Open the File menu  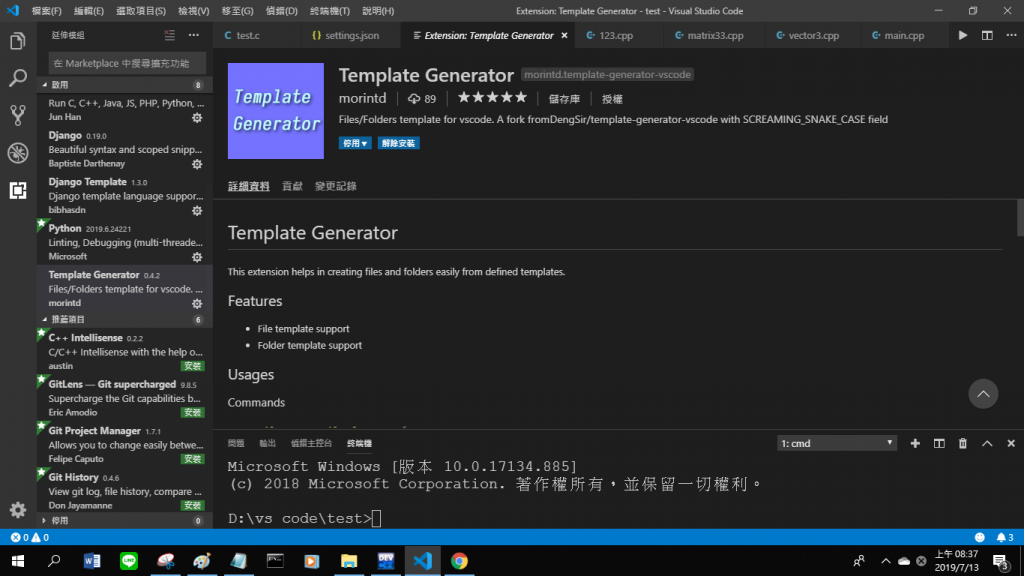click(x=46, y=11)
